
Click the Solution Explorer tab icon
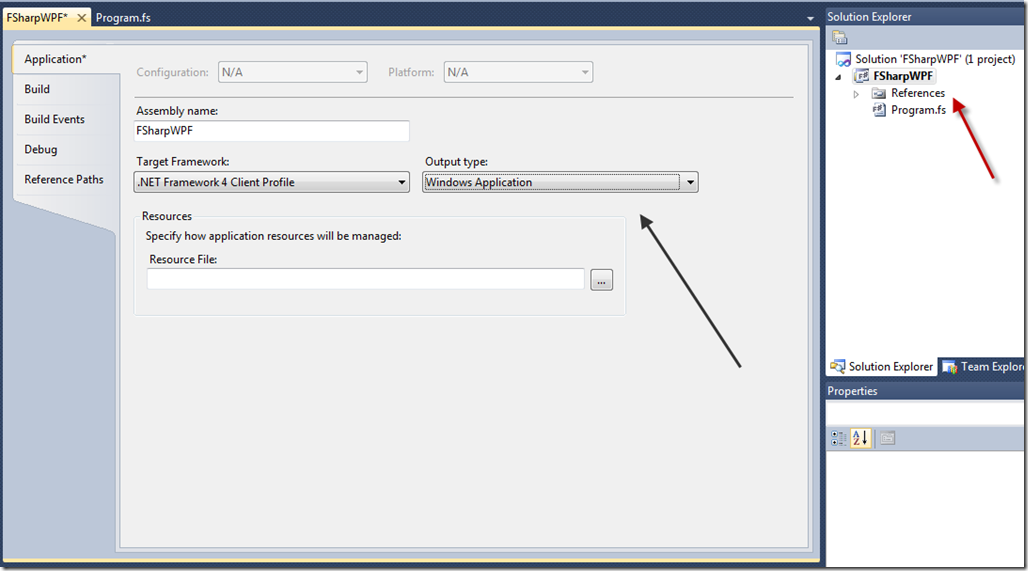(838, 366)
